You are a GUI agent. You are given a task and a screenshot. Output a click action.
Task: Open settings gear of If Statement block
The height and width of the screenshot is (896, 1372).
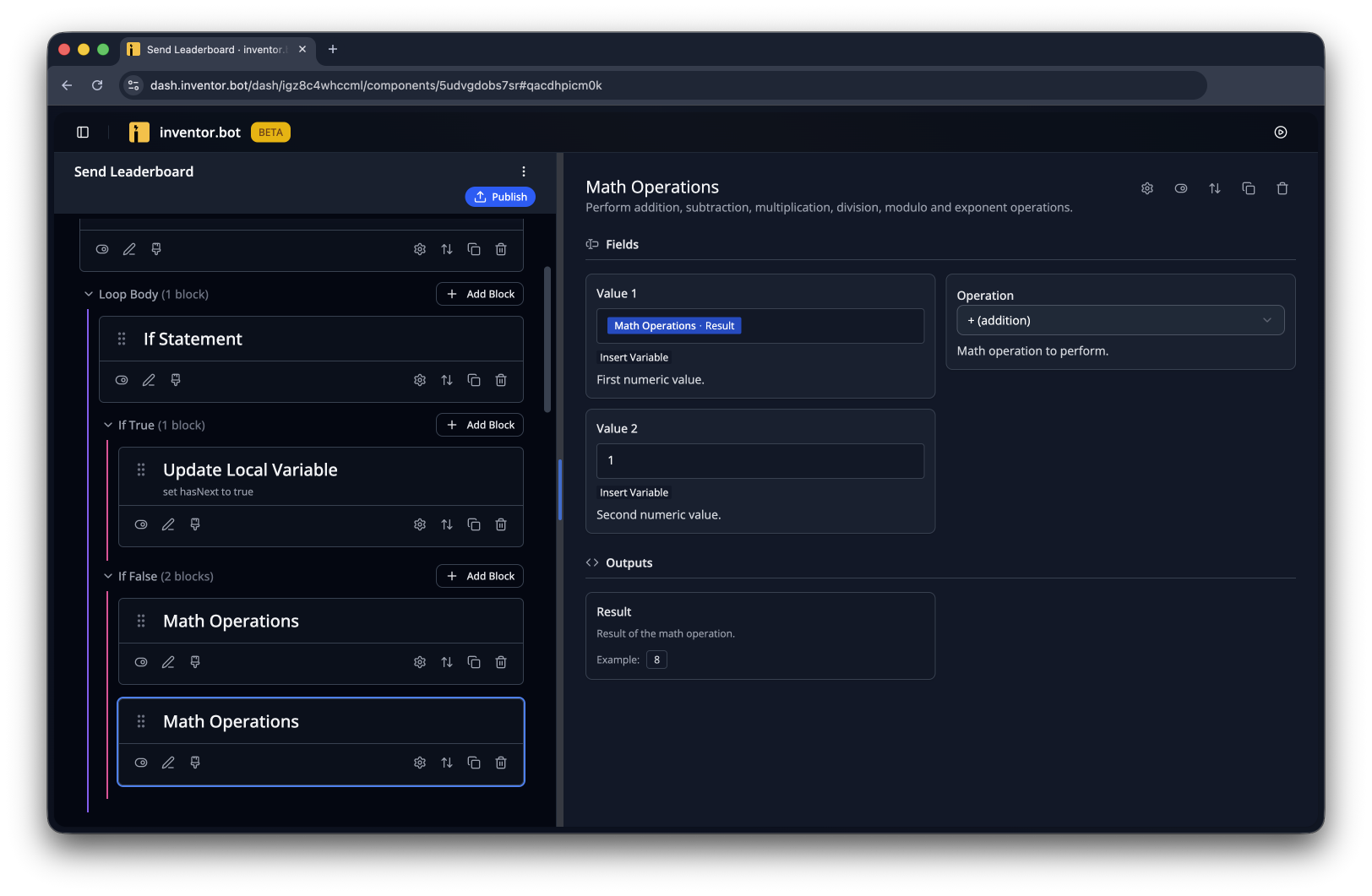420,380
